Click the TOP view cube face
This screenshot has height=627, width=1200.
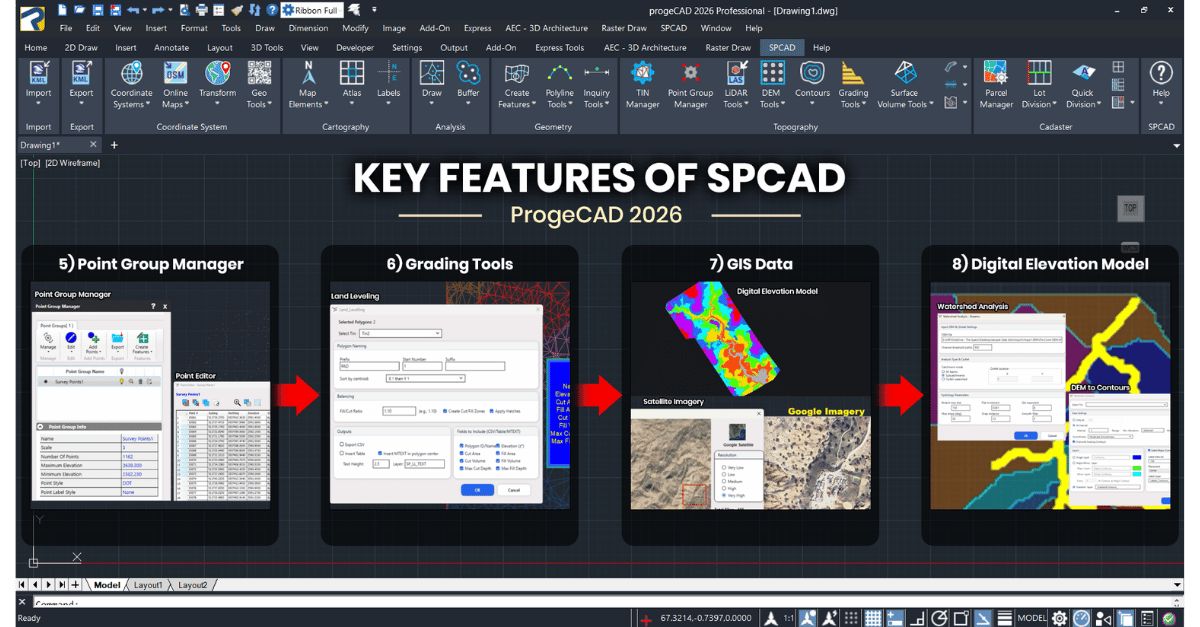(1130, 208)
